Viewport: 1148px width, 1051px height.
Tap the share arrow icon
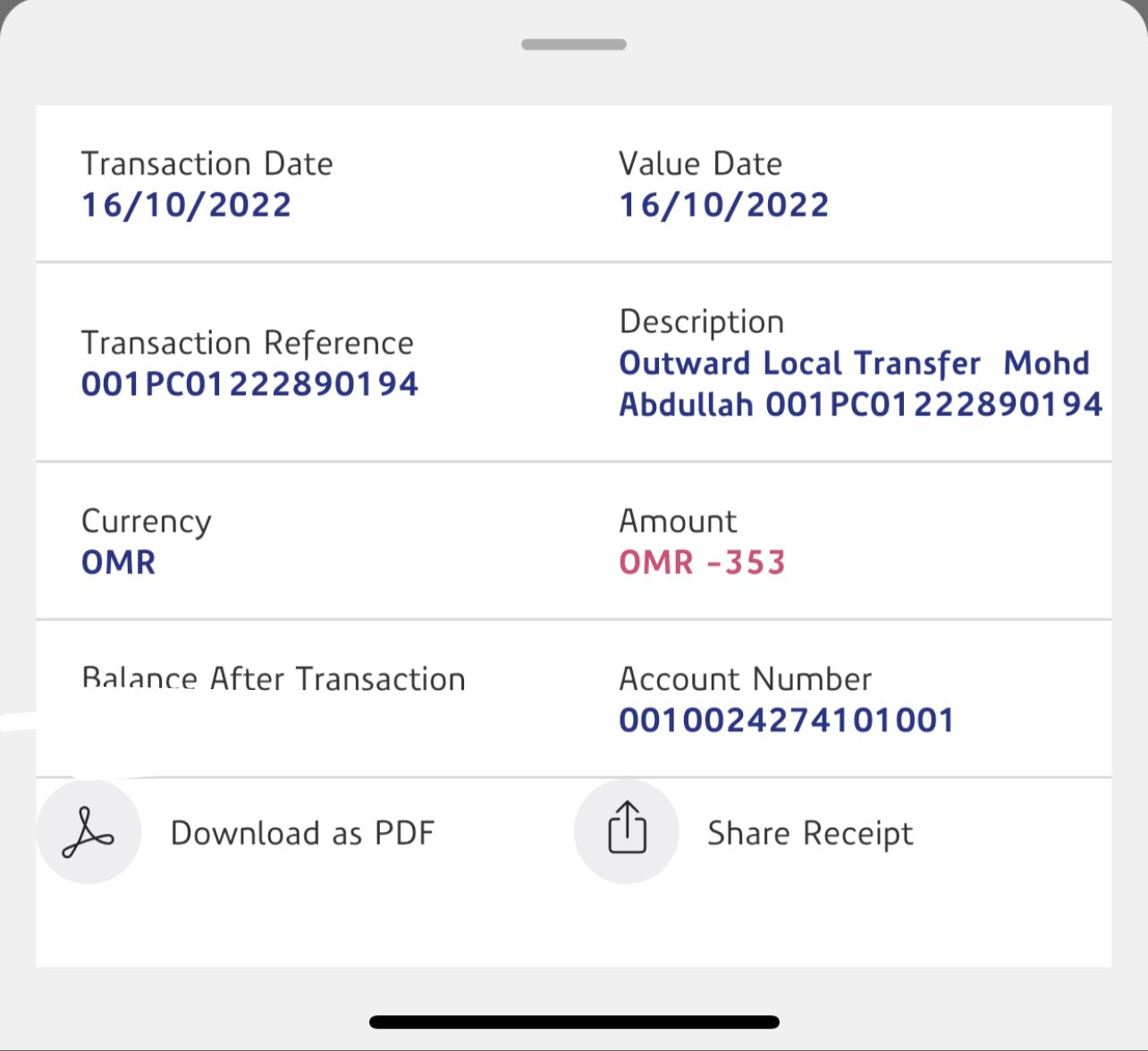tap(627, 830)
